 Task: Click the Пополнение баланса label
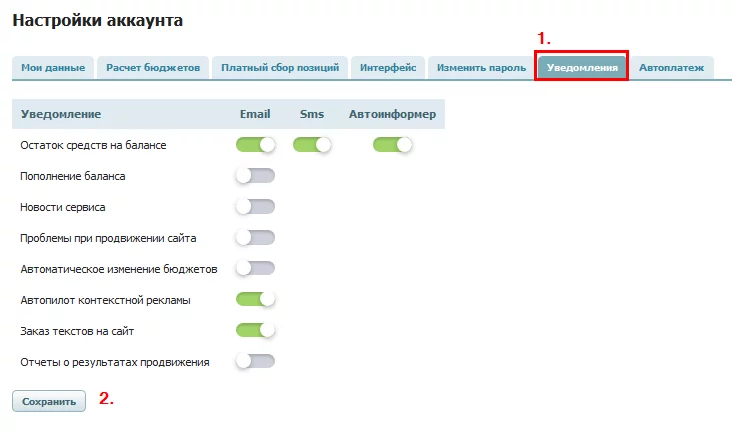point(72,176)
